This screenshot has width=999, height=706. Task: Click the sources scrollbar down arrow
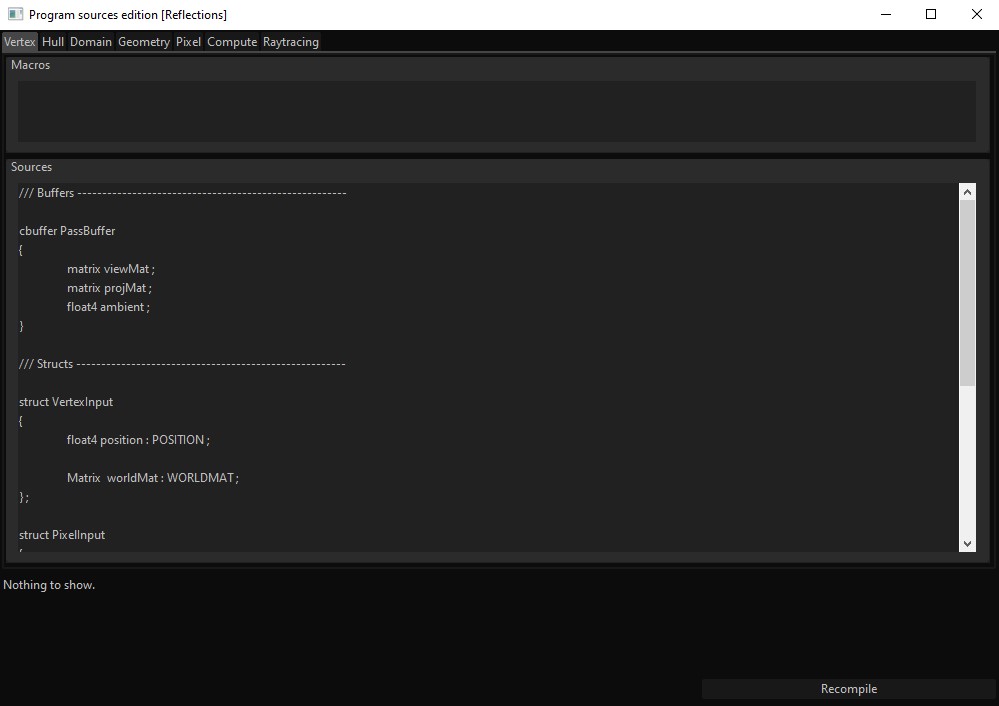click(x=967, y=544)
